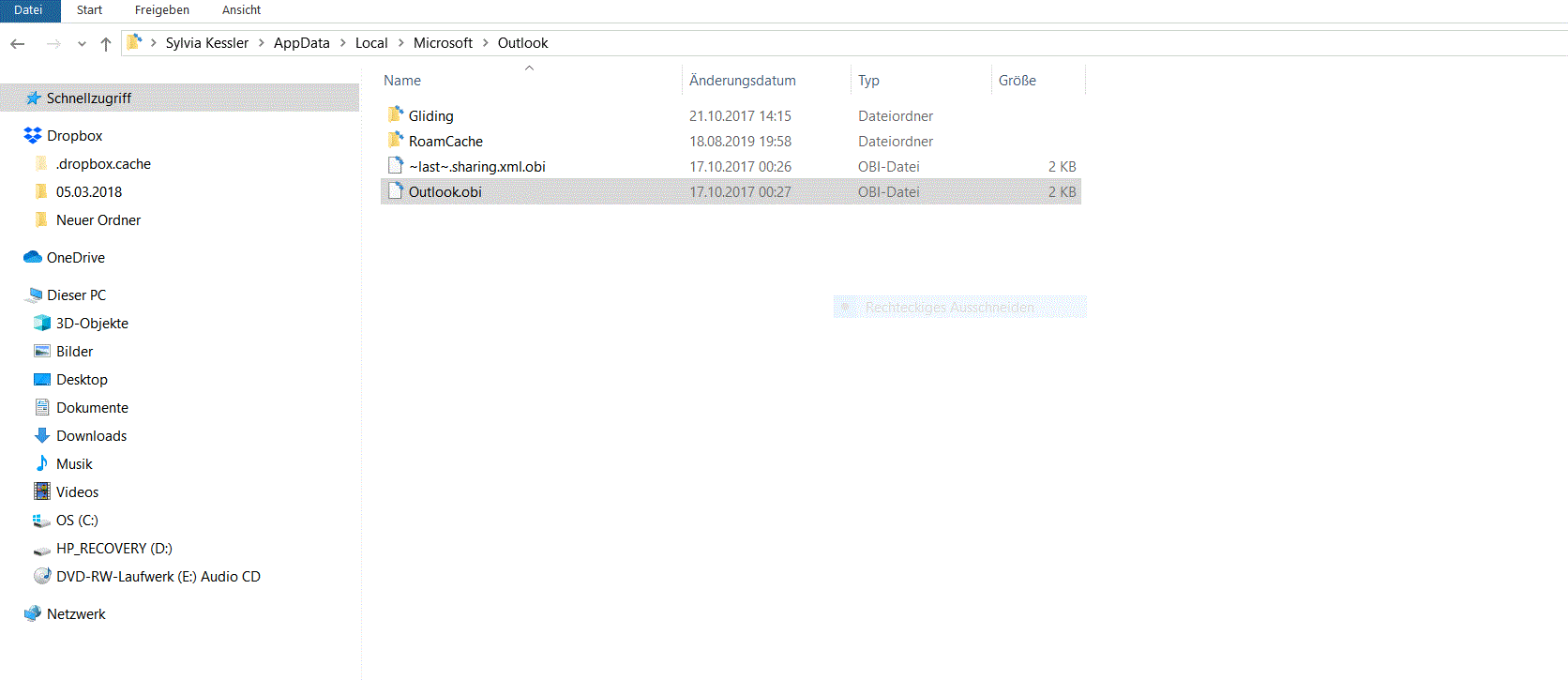The height and width of the screenshot is (680, 1568).
Task: Go back with the left arrow button
Action: pyautogui.click(x=18, y=43)
